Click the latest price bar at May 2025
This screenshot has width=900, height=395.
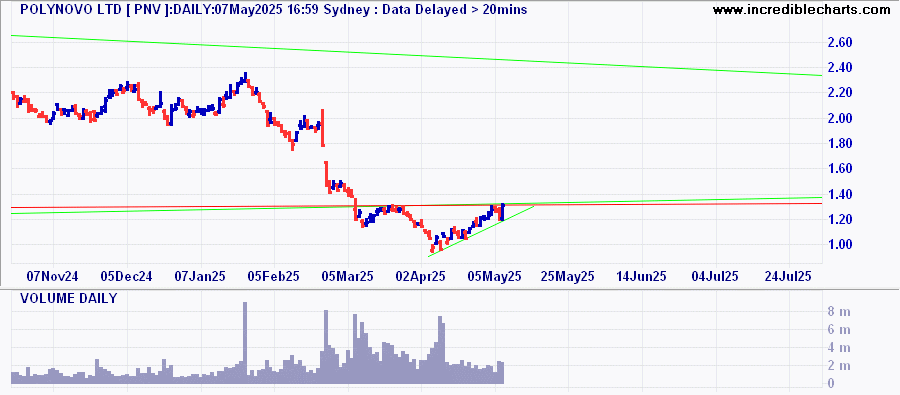point(502,212)
